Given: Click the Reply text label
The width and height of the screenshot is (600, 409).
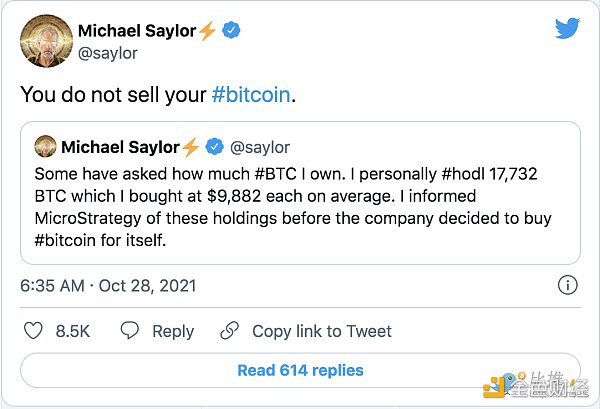Looking at the screenshot, I should (x=173, y=331).
